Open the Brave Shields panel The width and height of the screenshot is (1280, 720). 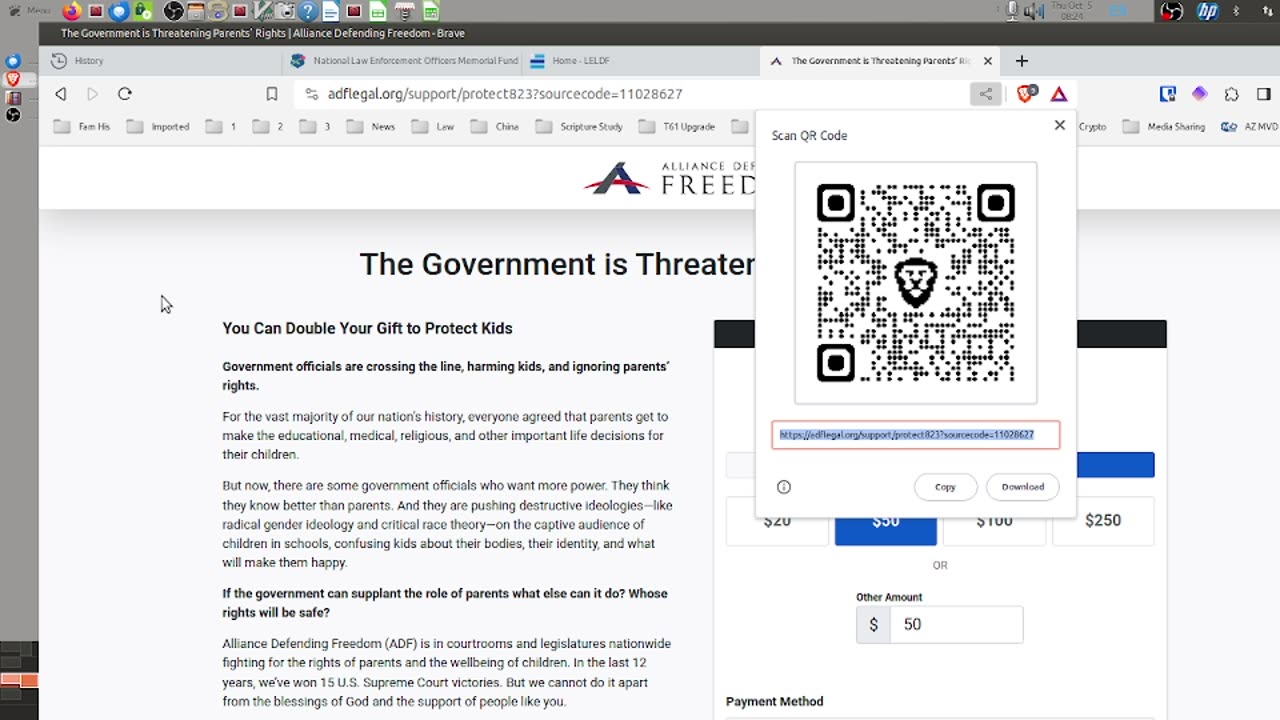1025,94
